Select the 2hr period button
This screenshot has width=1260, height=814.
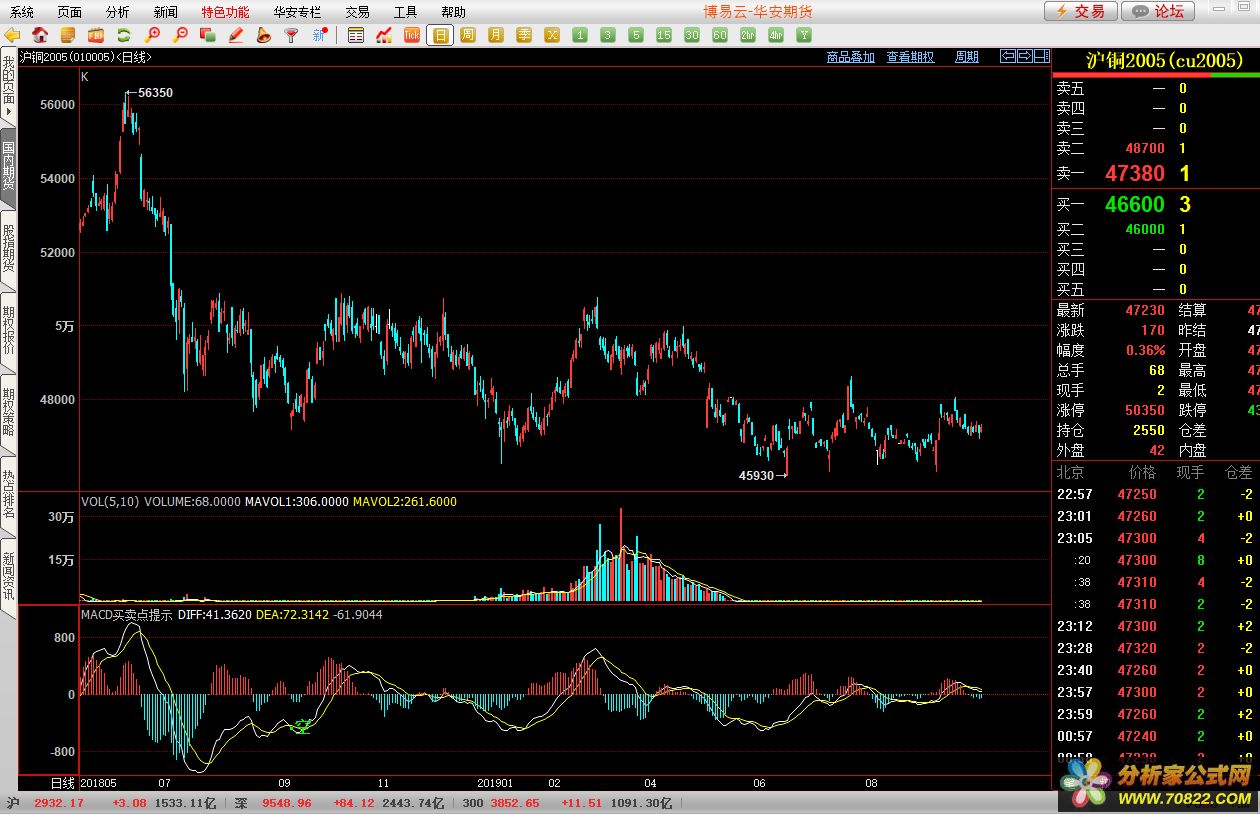click(748, 36)
